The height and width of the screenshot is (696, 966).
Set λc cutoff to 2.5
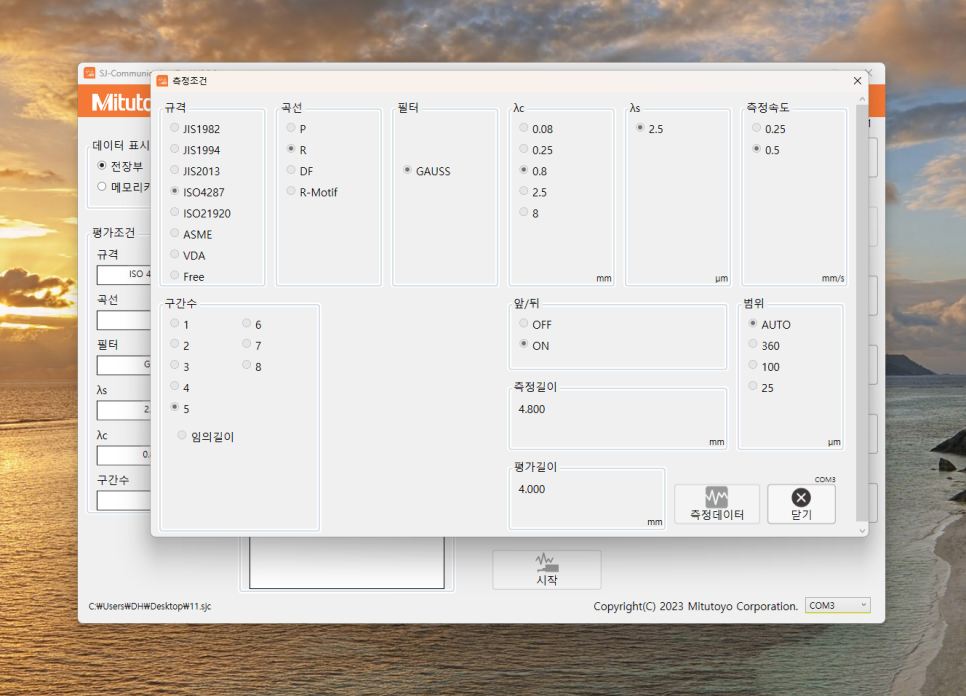524,192
